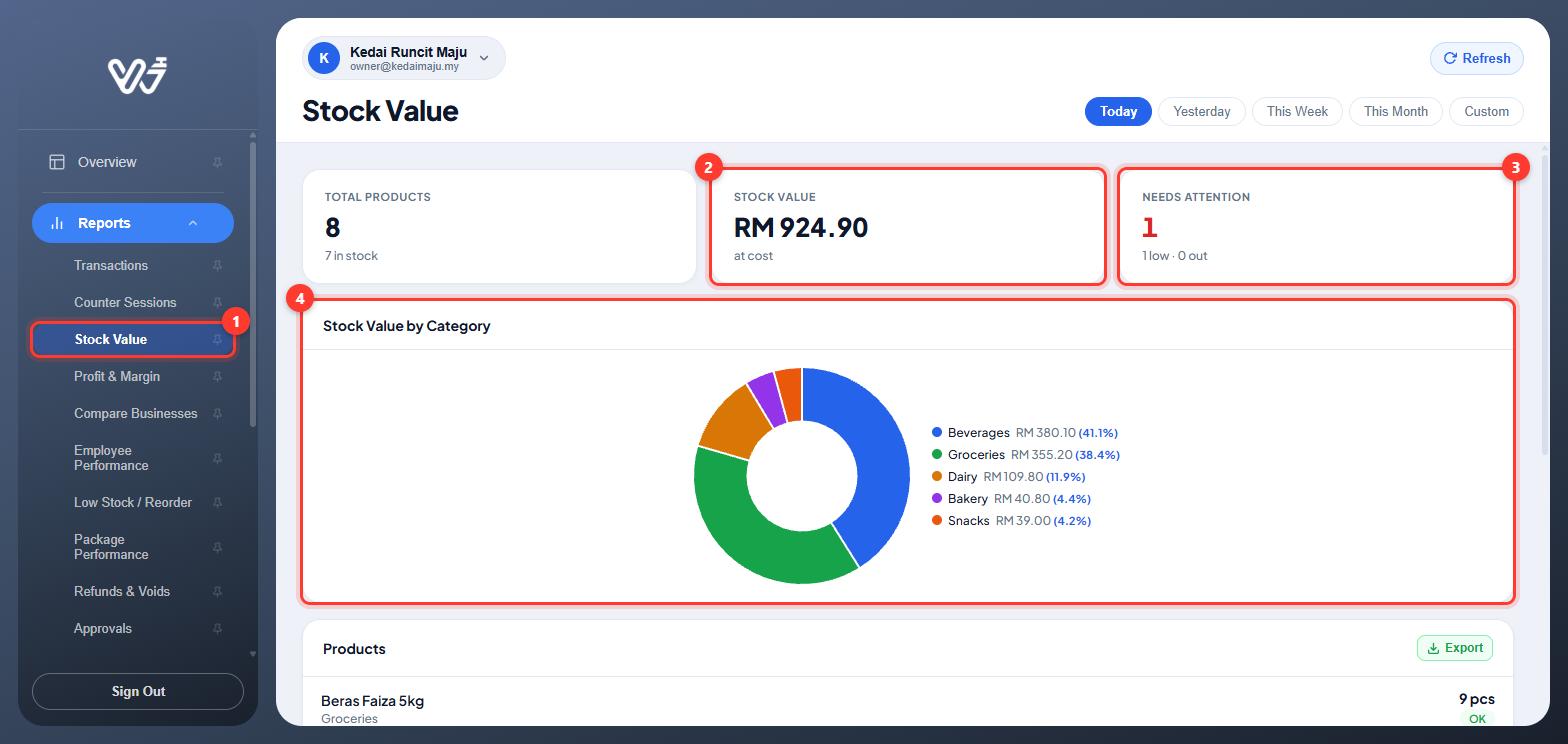Click the Reports bar chart icon
This screenshot has width=1568, height=744.
[x=57, y=223]
